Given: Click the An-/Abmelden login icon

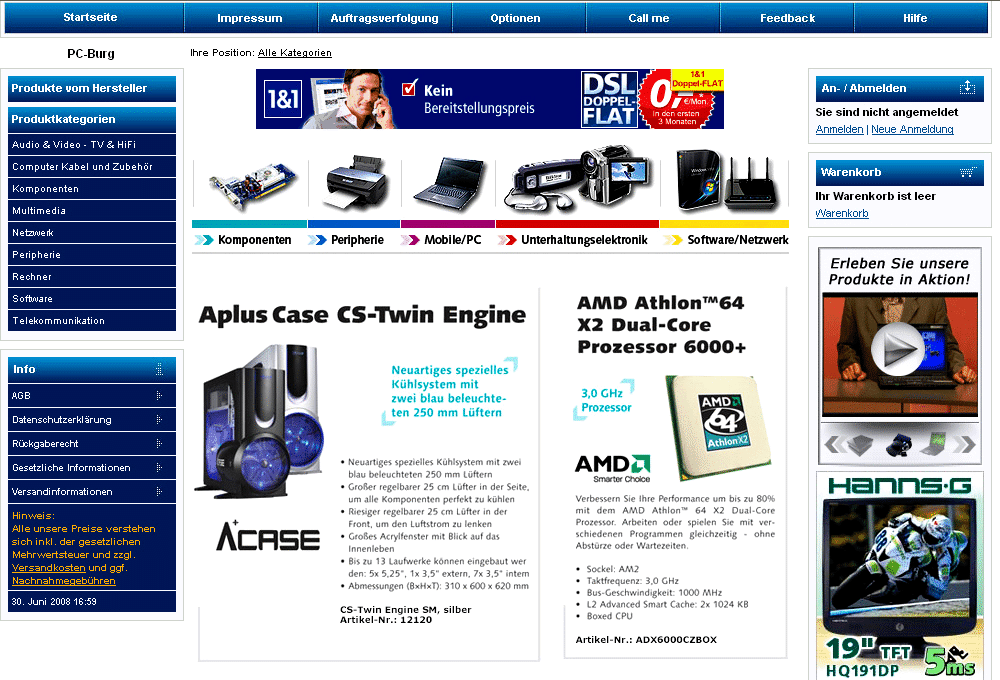Looking at the screenshot, I should (967, 88).
